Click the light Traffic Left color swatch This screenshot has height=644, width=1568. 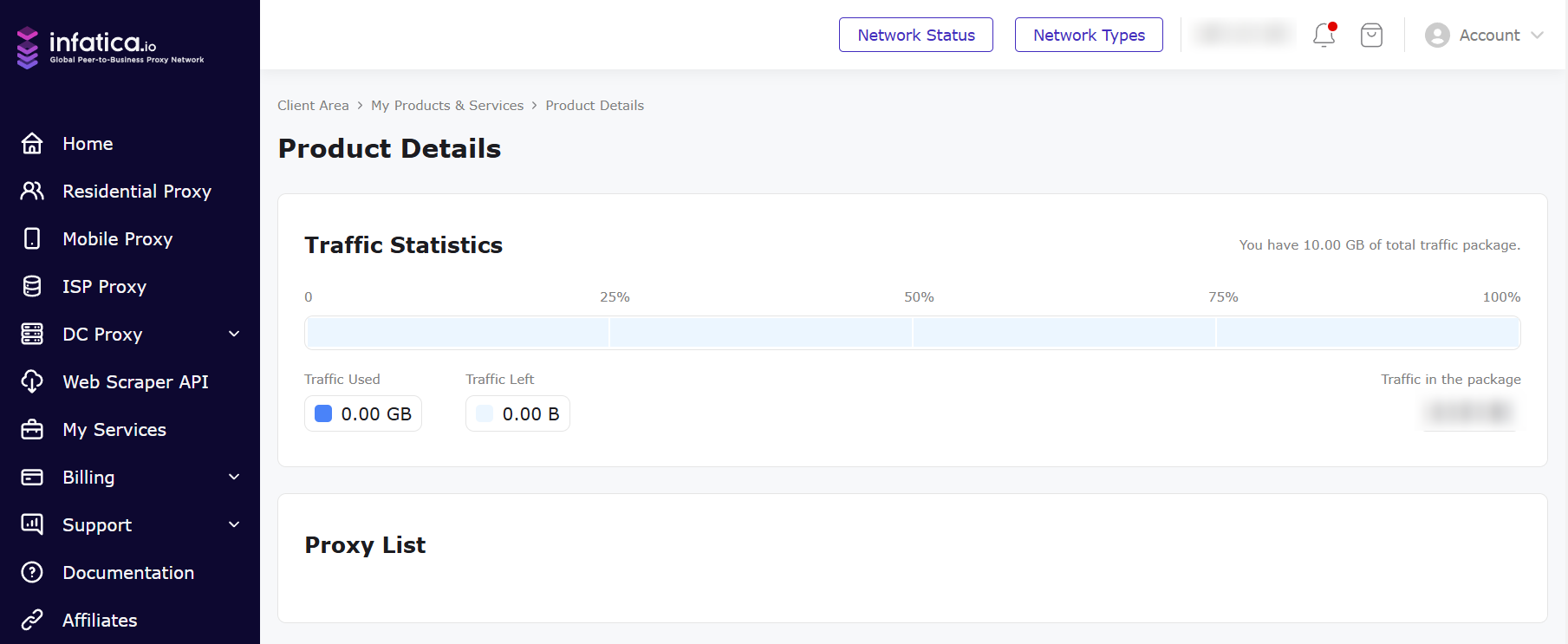coord(485,413)
